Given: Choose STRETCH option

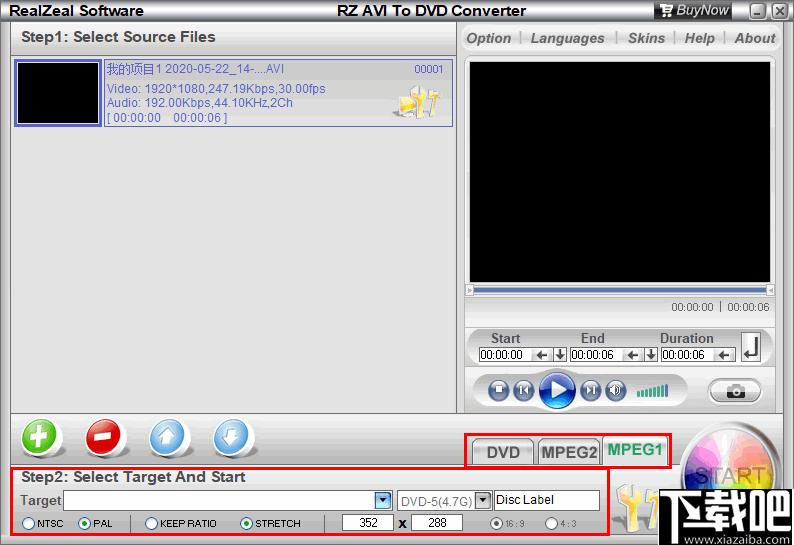Looking at the screenshot, I should pyautogui.click(x=271, y=523).
